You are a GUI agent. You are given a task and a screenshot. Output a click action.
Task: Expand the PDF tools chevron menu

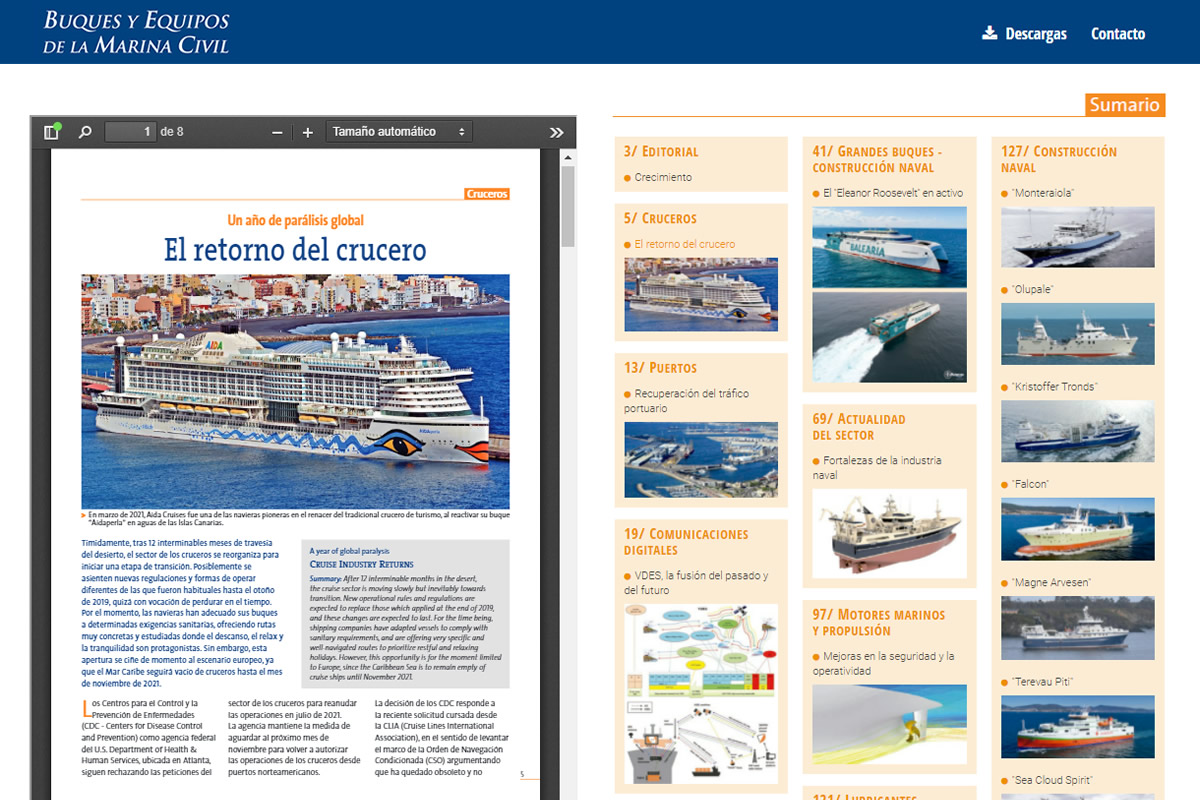click(x=557, y=132)
